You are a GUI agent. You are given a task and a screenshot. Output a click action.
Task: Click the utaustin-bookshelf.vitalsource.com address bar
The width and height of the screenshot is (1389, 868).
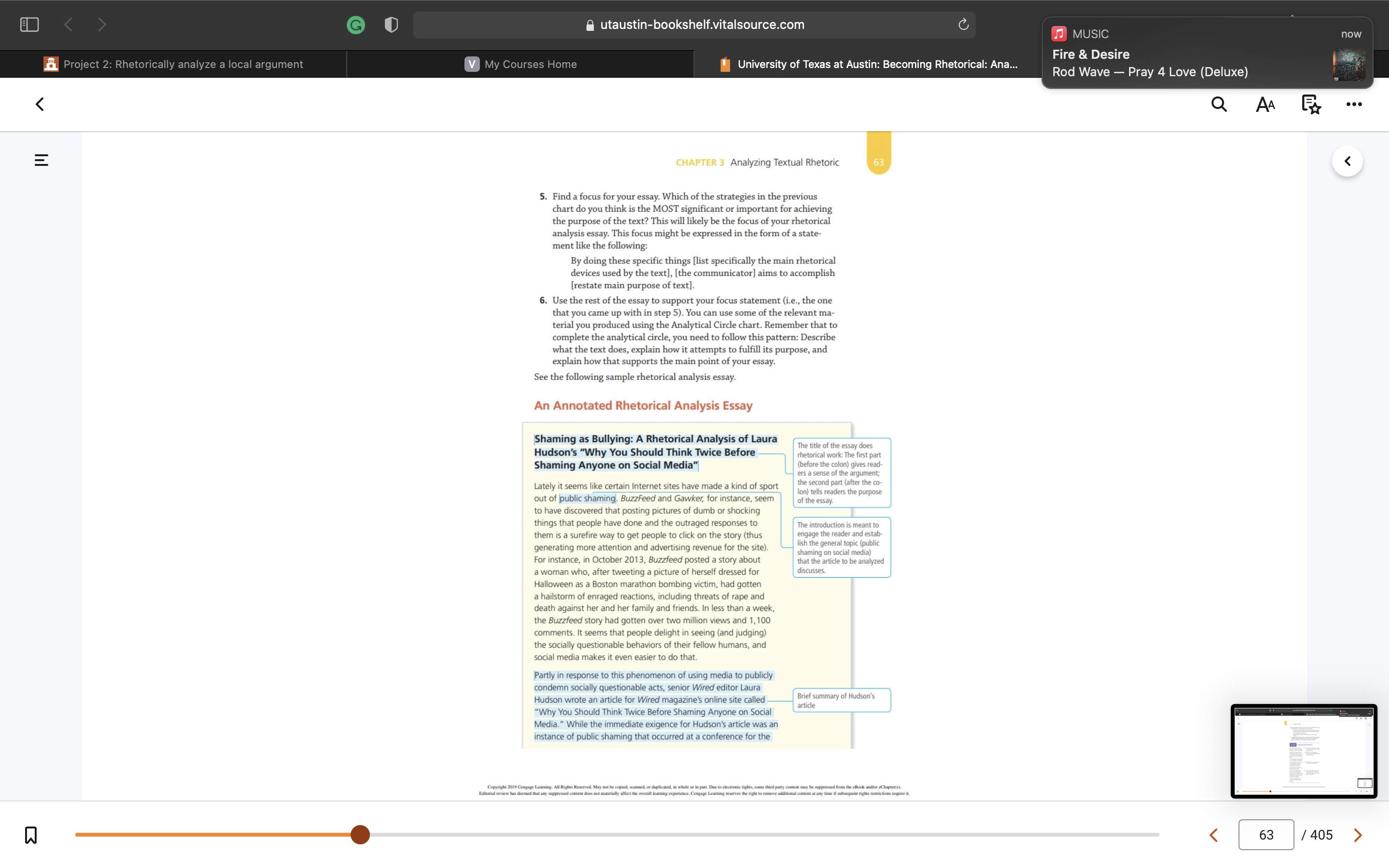(x=694, y=25)
